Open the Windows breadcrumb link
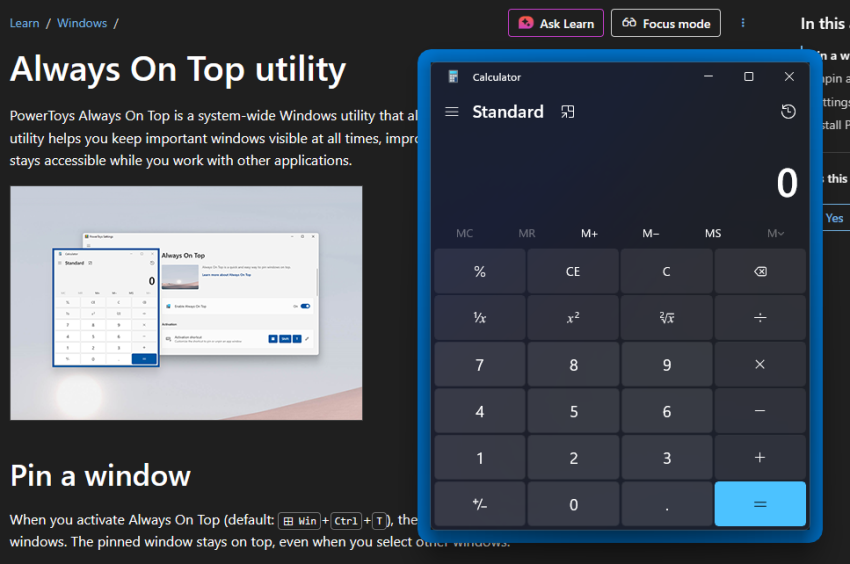The height and width of the screenshot is (564, 850). click(x=80, y=22)
